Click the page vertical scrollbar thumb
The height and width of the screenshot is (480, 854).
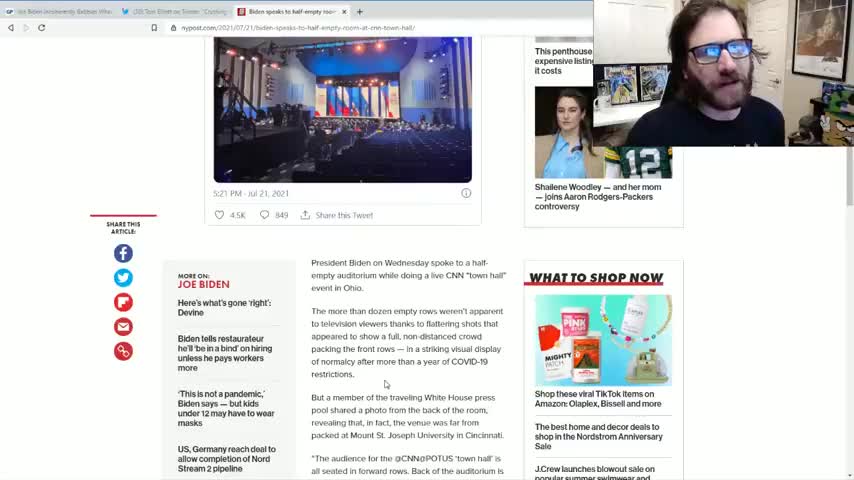850,177
